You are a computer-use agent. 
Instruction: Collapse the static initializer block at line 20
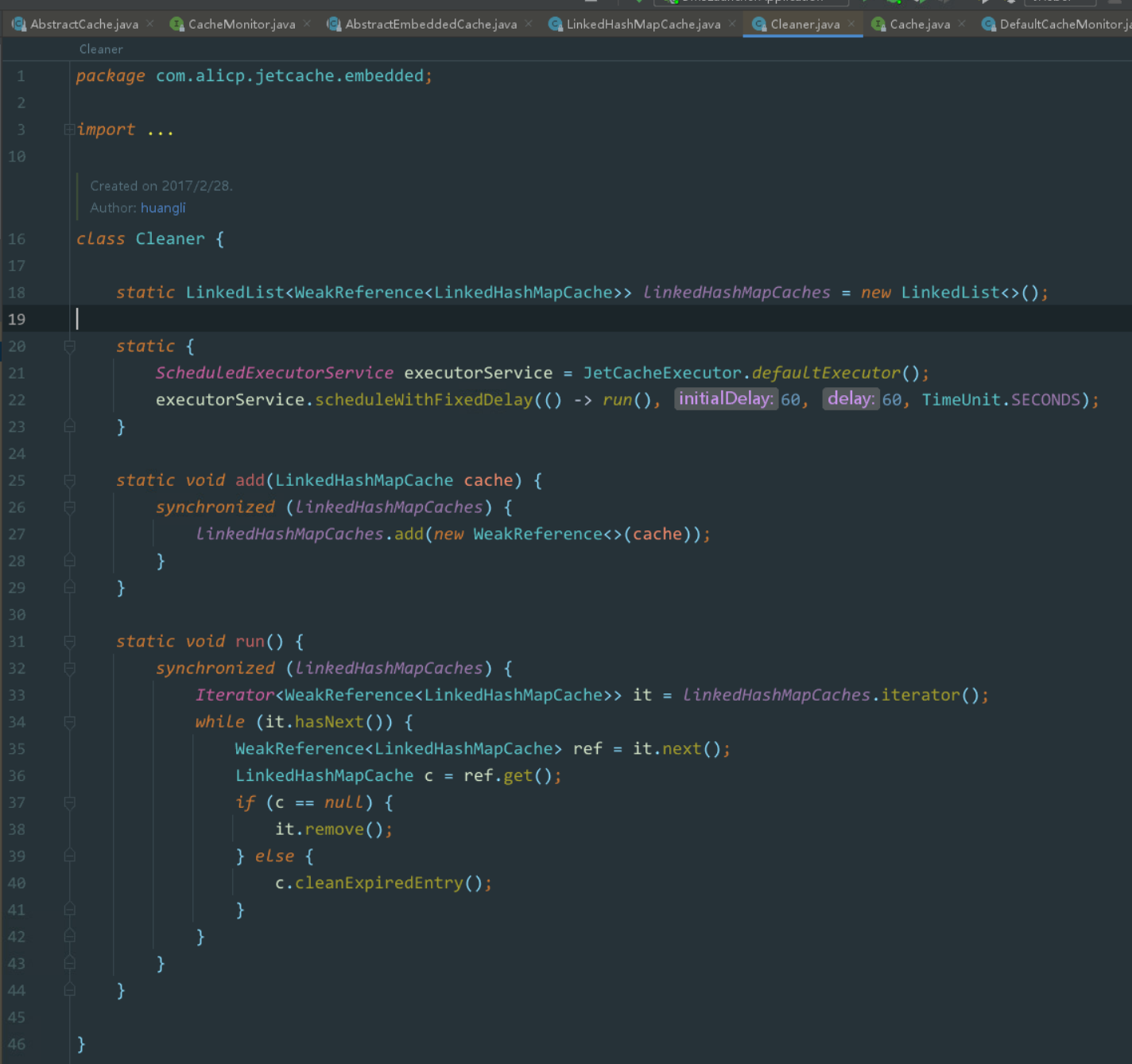pos(69,347)
